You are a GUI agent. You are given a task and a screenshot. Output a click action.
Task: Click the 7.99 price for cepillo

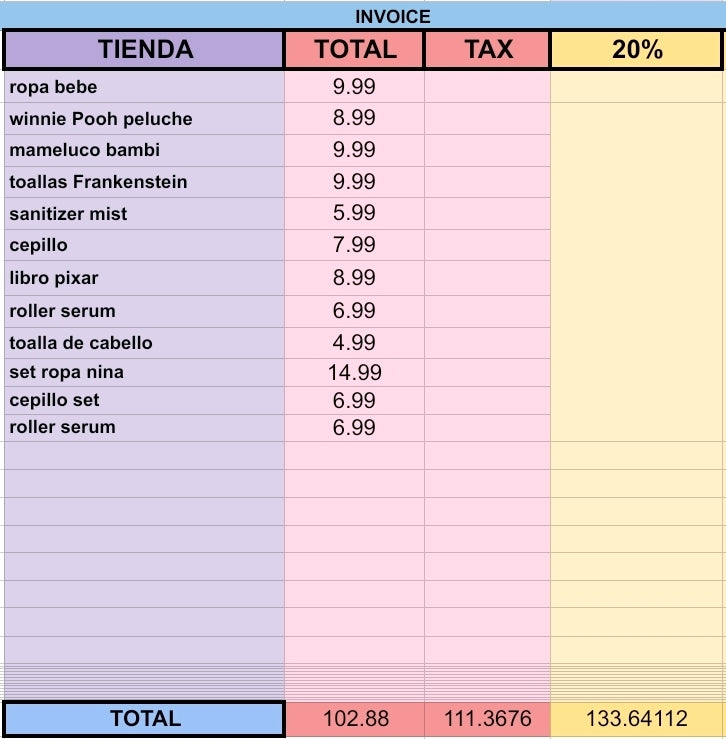pos(355,245)
